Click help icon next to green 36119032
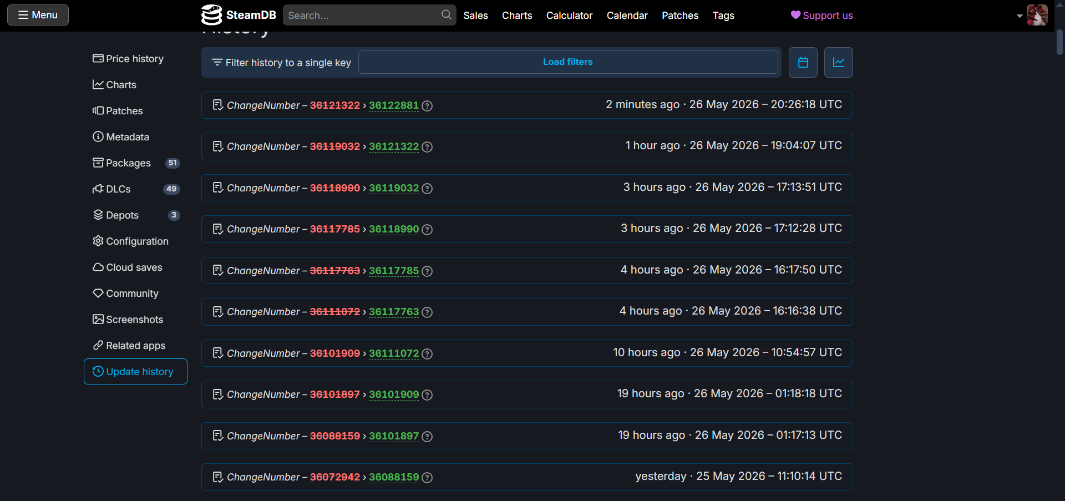 427,189
